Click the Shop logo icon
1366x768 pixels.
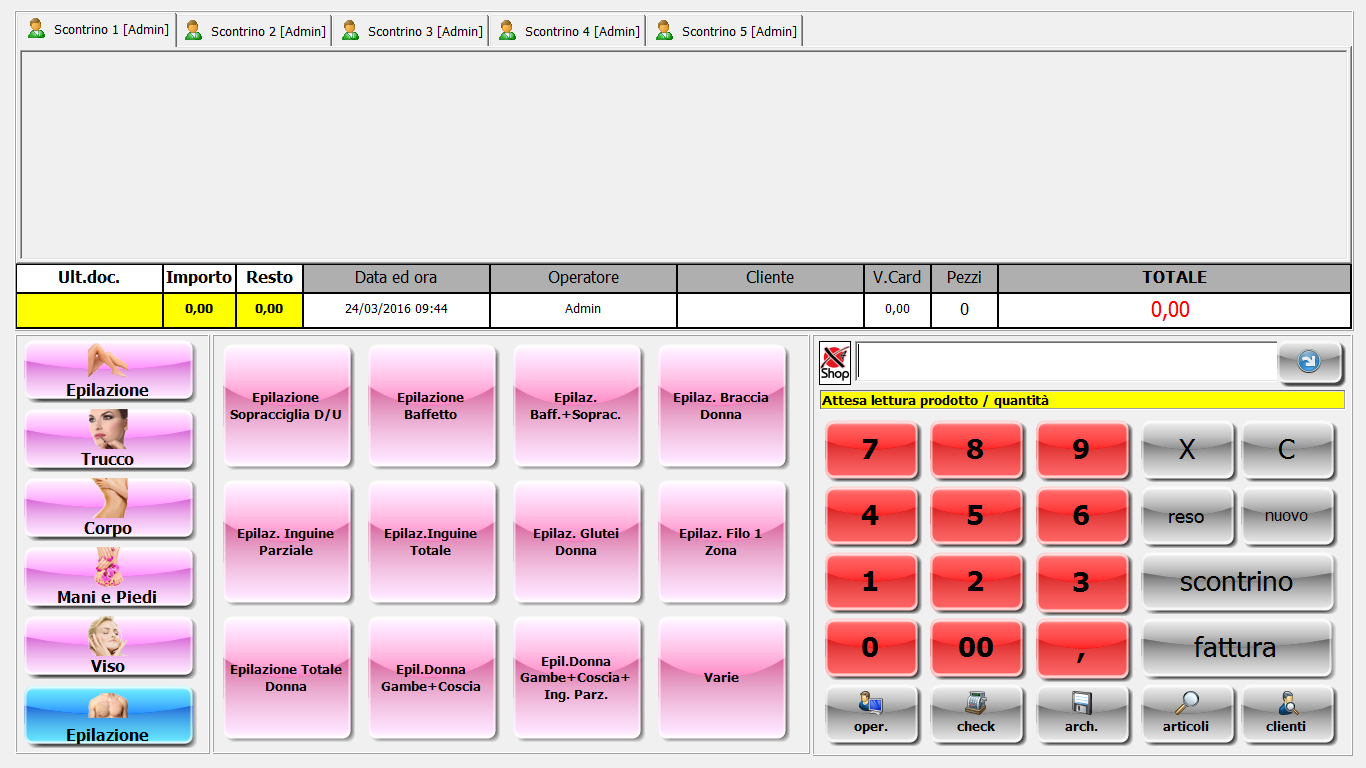tap(834, 362)
